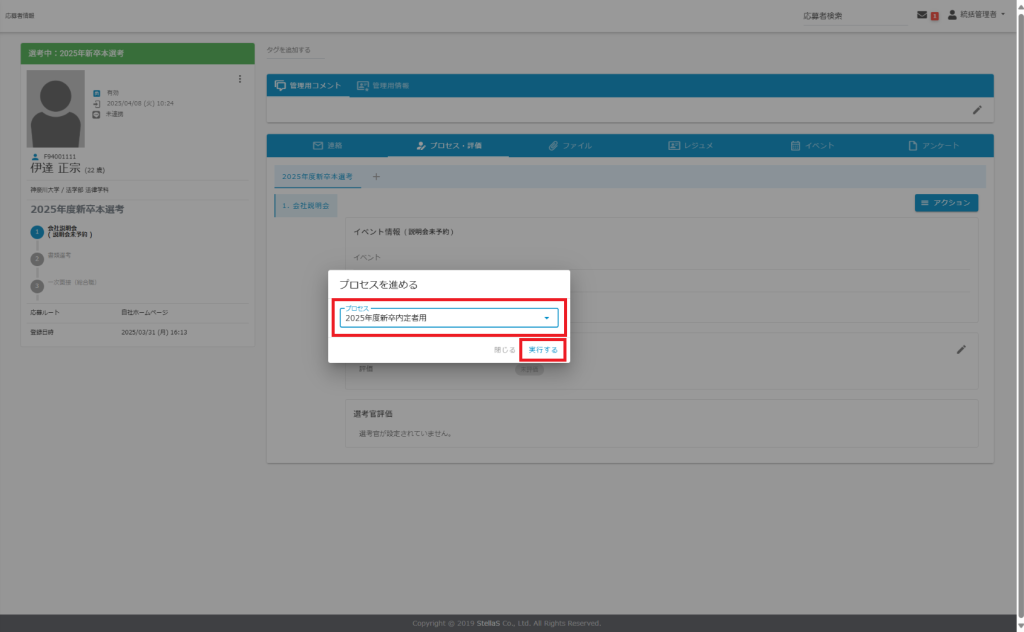This screenshot has height=632, width=1024.
Task: Click the pencil edit icon in evaluation section
Action: pos(961,349)
